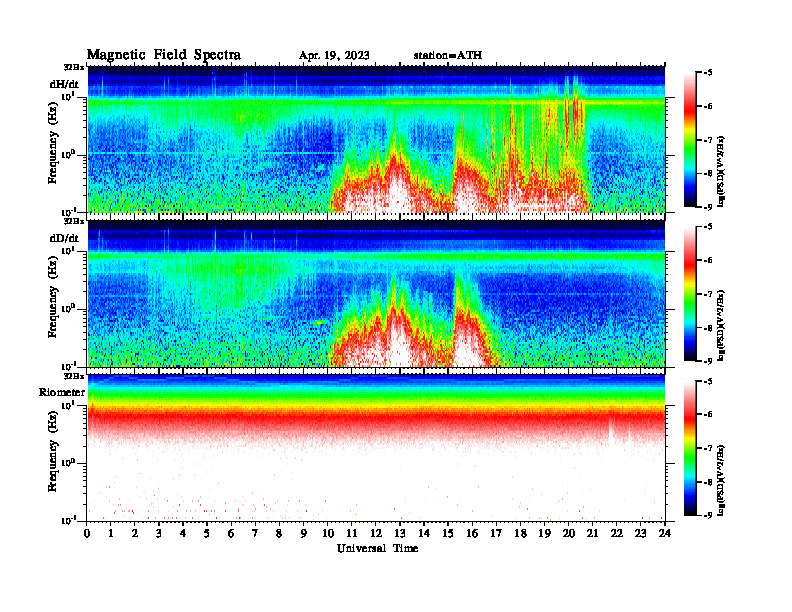Click hour "5" on the time axis
Screen dimensions: 792x612
click(x=207, y=534)
